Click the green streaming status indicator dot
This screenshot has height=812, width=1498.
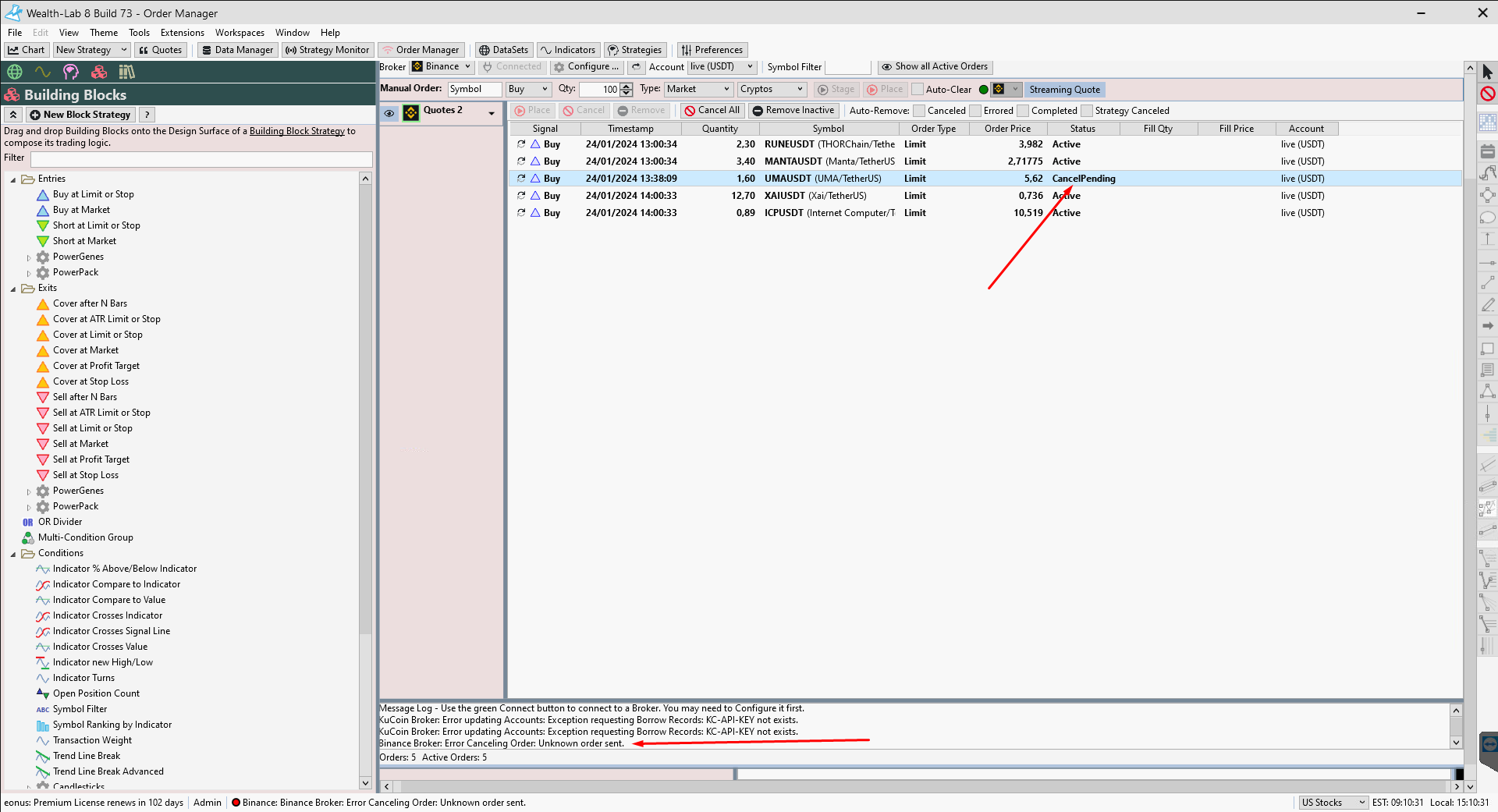coord(983,90)
